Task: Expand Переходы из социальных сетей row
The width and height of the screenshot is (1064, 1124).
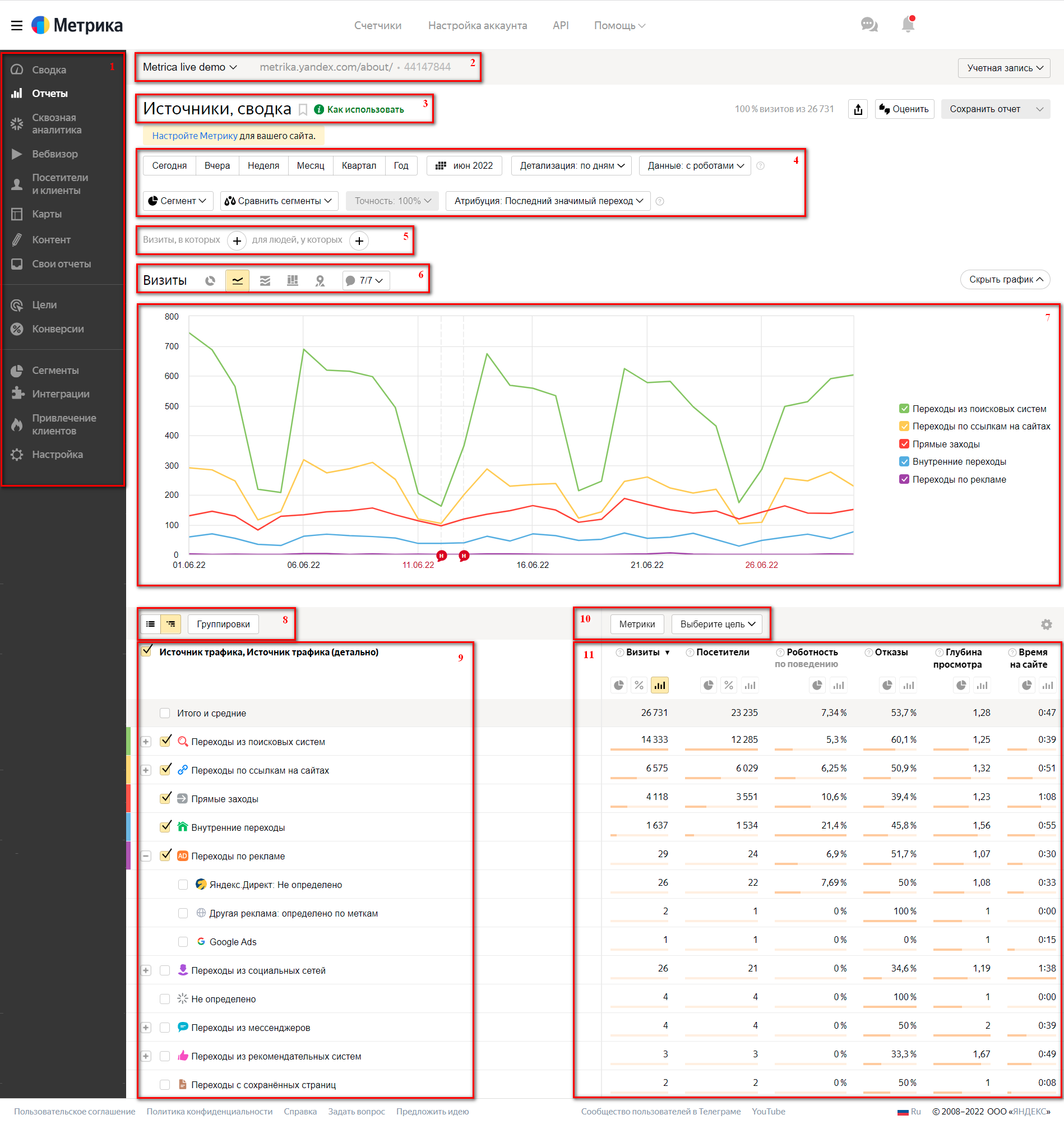Action: [x=146, y=970]
